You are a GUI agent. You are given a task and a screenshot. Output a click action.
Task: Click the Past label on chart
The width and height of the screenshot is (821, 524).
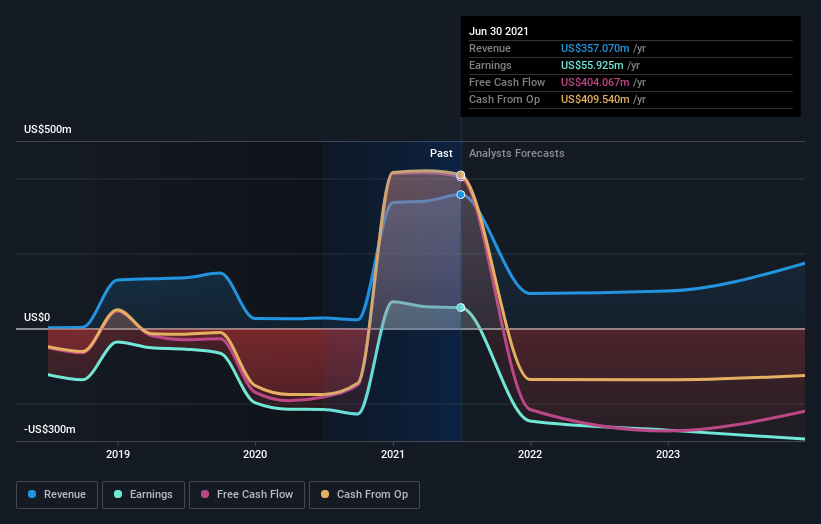pyautogui.click(x=441, y=153)
